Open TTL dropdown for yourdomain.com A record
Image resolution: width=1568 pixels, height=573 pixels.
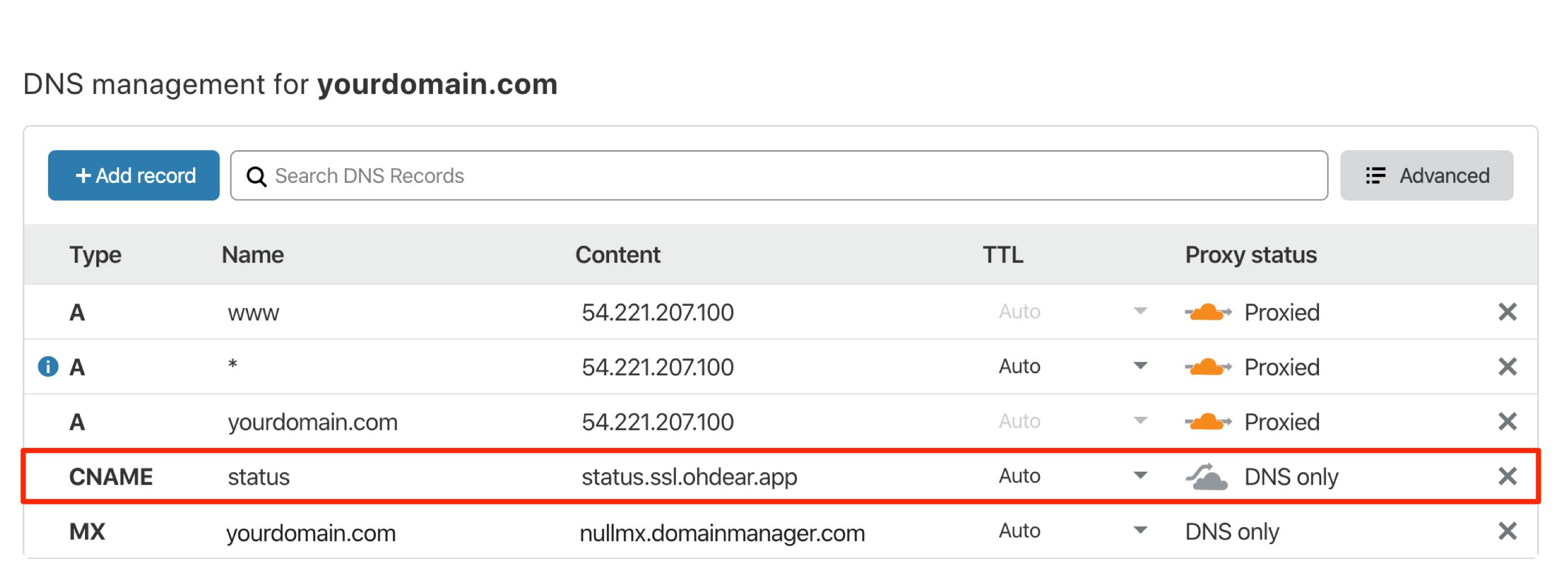coord(1140,421)
